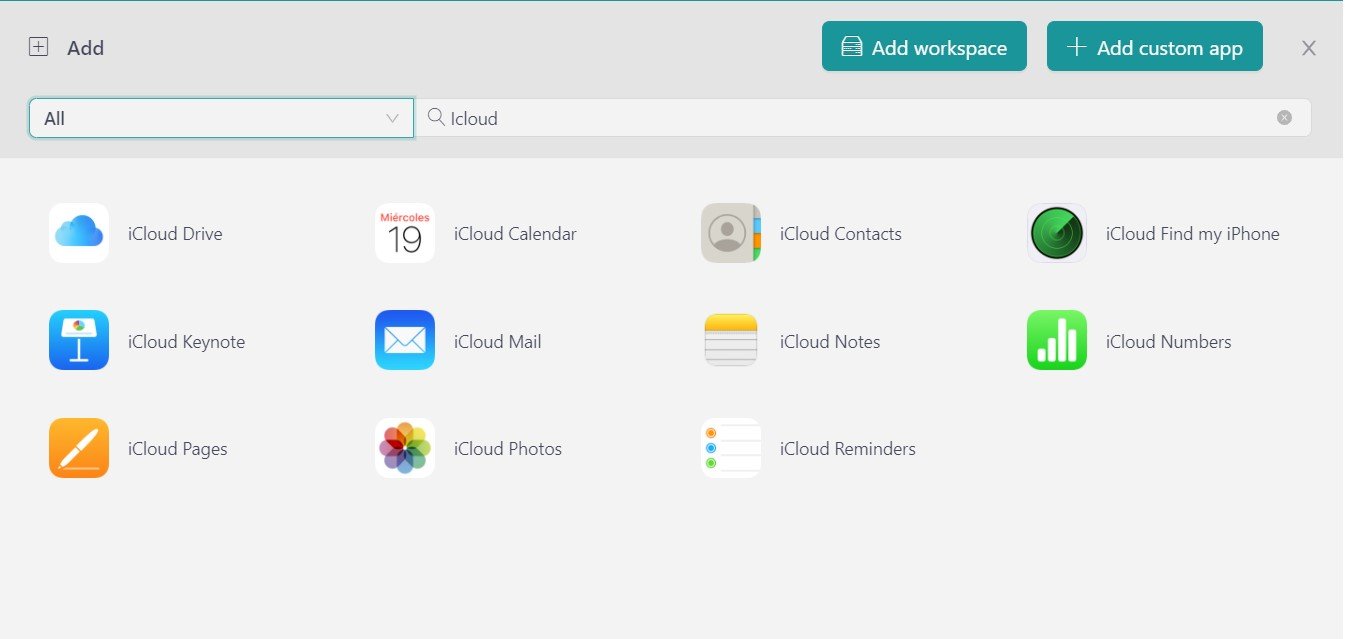Open iCloud Notes
1345x639 pixels.
pos(731,341)
